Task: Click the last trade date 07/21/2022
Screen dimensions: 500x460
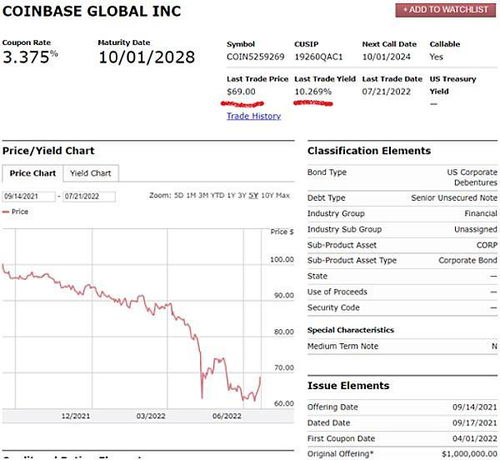Action: pyautogui.click(x=386, y=92)
